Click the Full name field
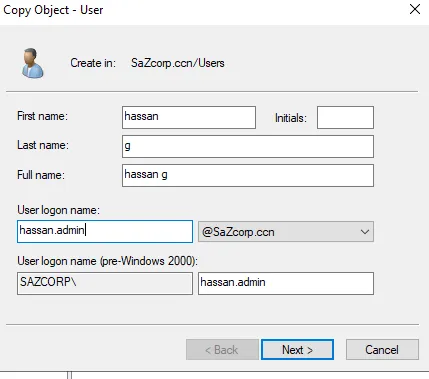The image size is (429, 379). pyautogui.click(x=248, y=175)
